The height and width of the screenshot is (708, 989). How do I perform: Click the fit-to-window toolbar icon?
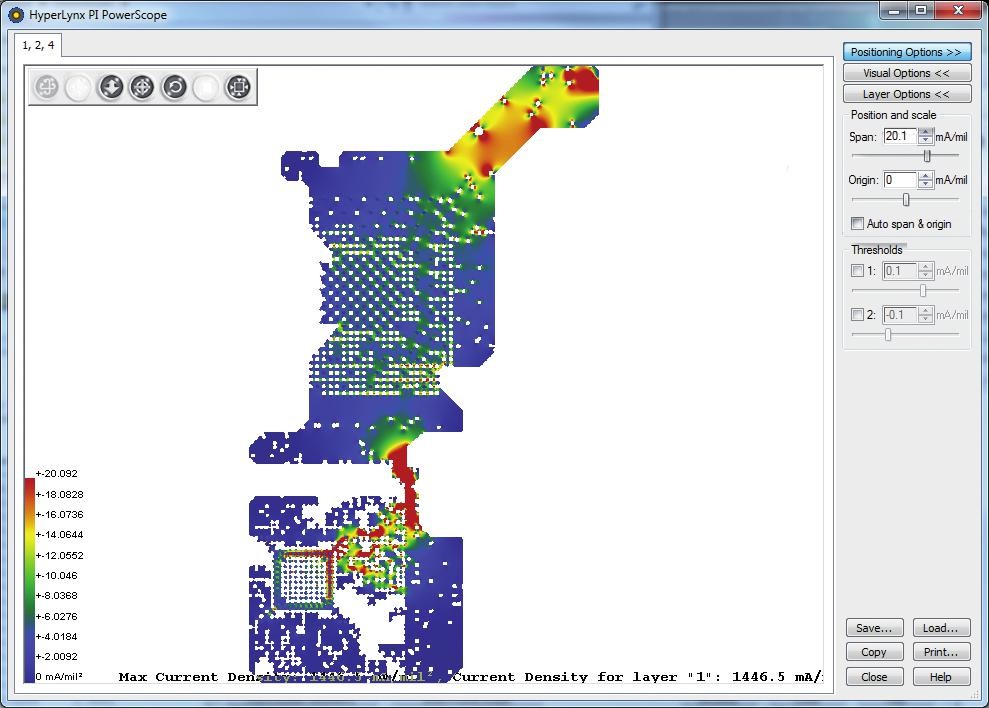coord(237,88)
